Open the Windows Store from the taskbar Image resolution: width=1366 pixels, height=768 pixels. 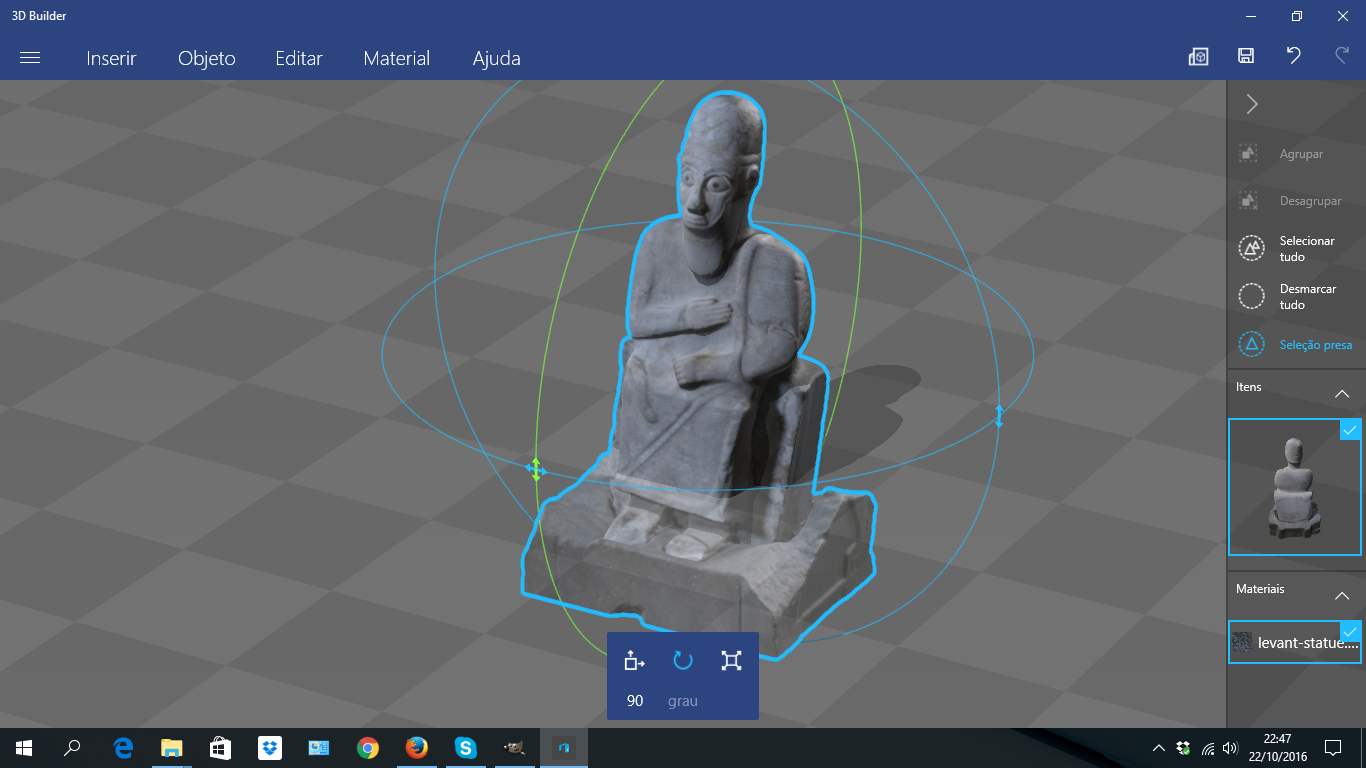pos(221,748)
